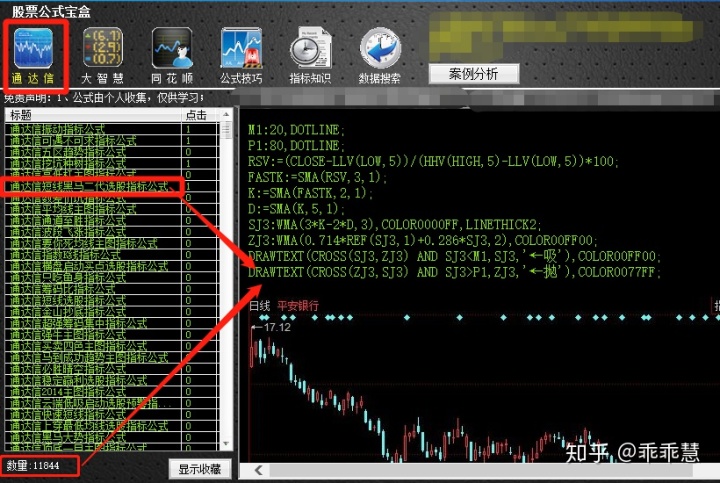This screenshot has width=720, height=483.
Task: Click the list scrollbar down arrow
Action: coord(226,444)
